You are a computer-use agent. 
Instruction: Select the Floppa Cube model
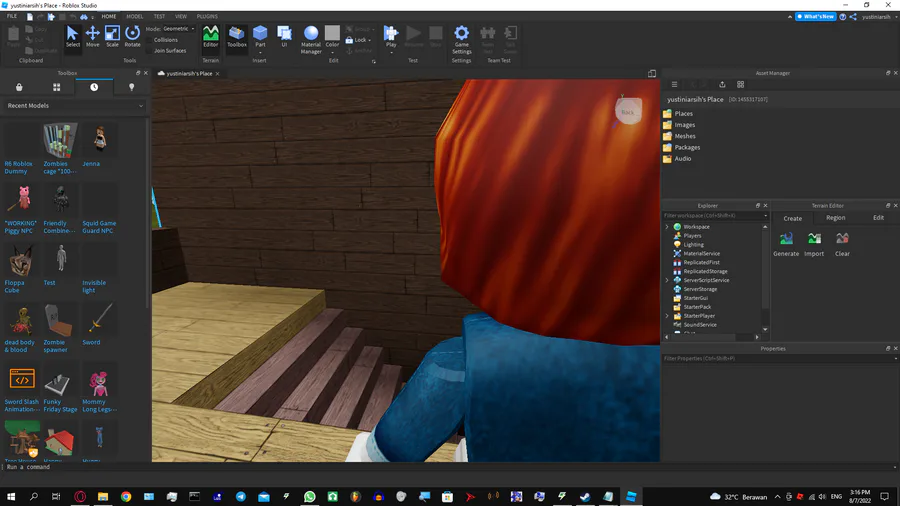21,268
